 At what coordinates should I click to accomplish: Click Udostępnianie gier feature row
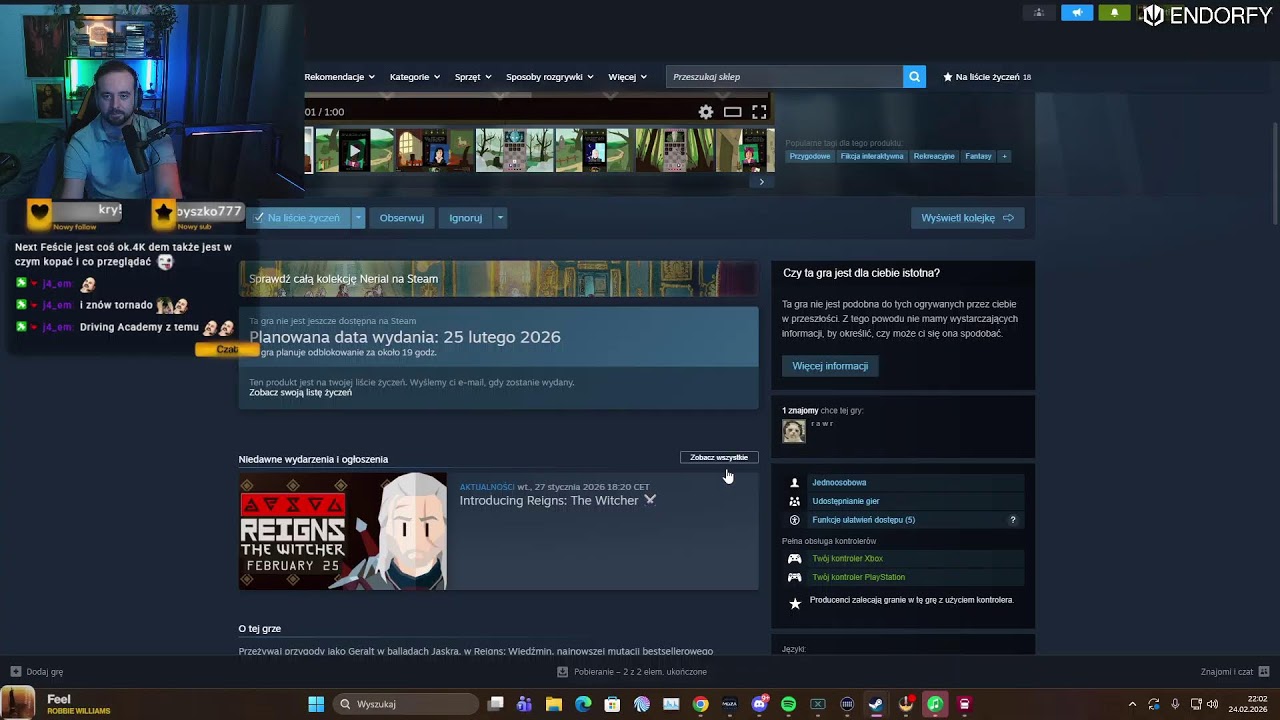click(x=903, y=501)
